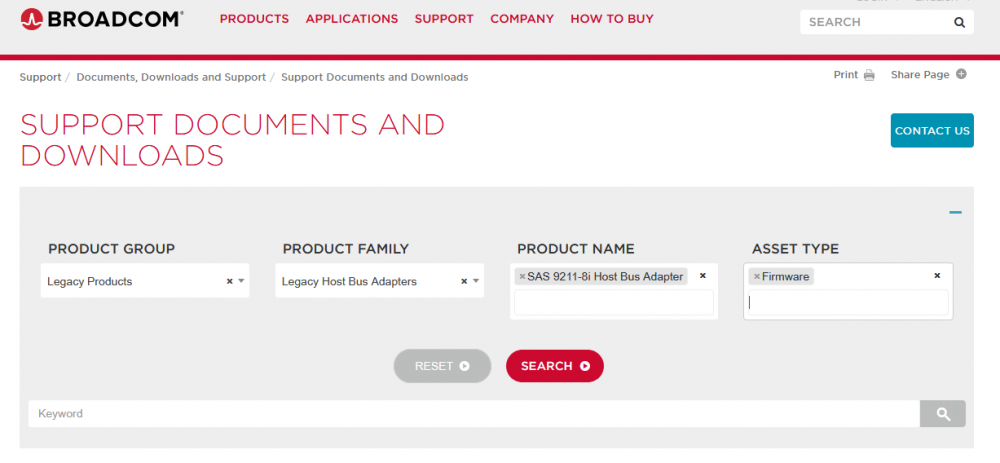Open the COMPANY menu
Image resolution: width=1000 pixels, height=463 pixels.
(x=522, y=19)
